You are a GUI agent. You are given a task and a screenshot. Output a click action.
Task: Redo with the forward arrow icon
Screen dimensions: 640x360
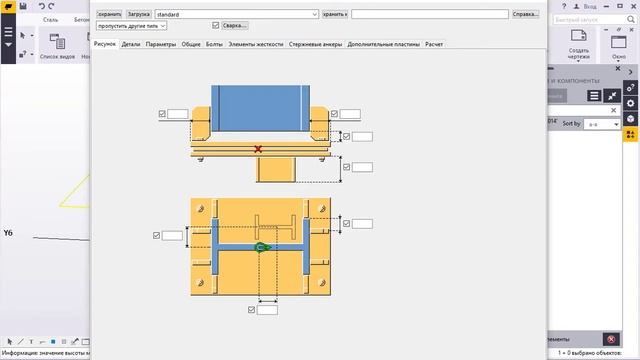click(x=51, y=6)
